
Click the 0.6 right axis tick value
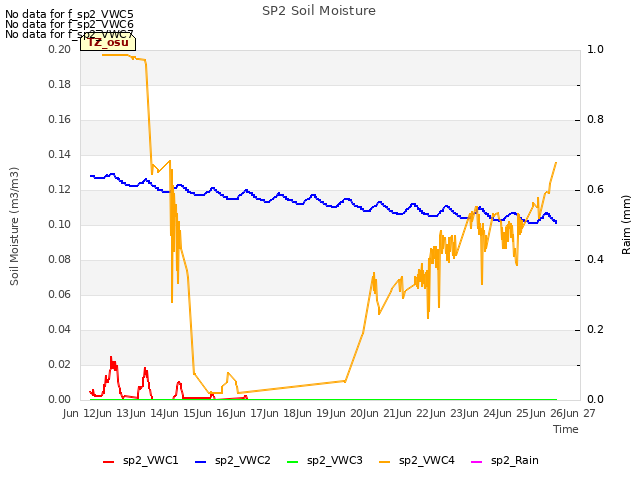click(x=596, y=190)
